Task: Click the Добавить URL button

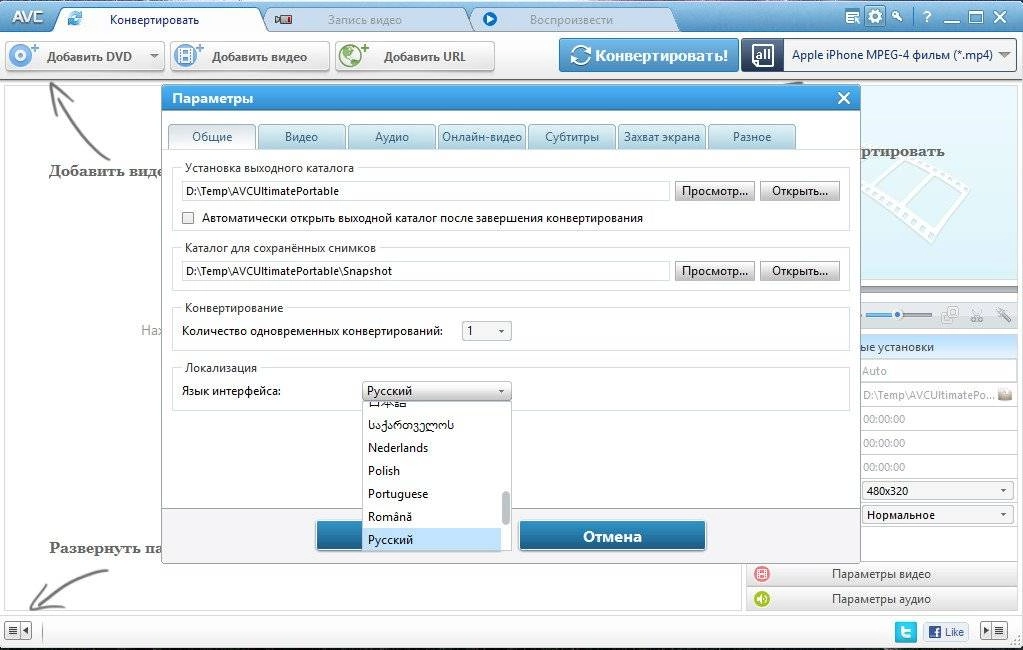Action: click(x=415, y=56)
